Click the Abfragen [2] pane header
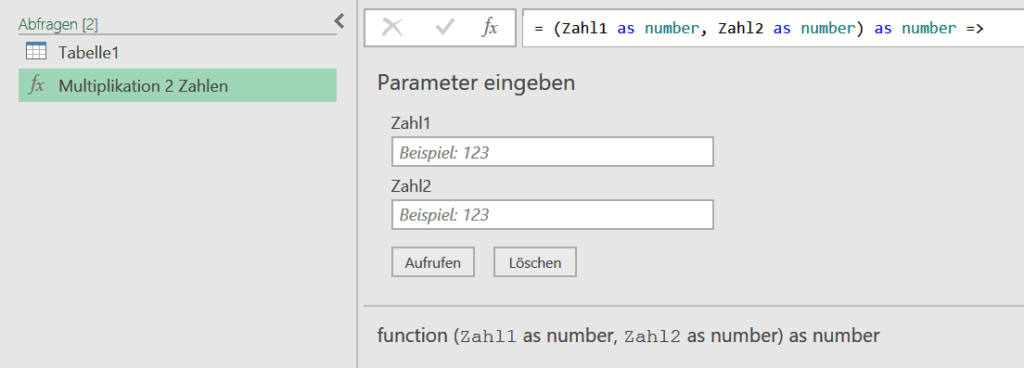 click(x=58, y=25)
